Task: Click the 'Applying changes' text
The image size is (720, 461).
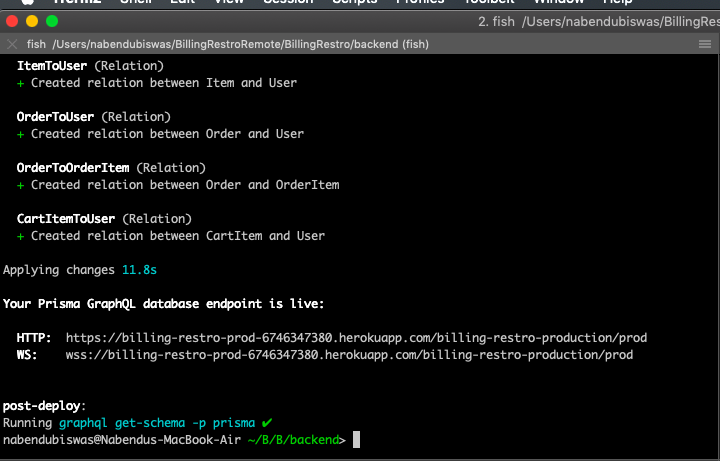Action: [59, 270]
